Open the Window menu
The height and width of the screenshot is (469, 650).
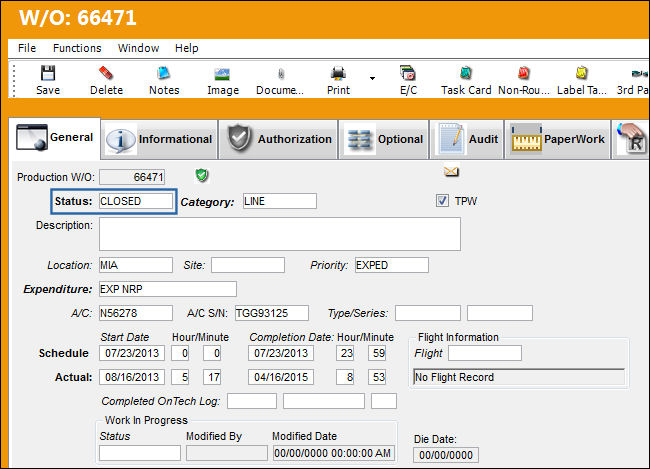point(138,48)
